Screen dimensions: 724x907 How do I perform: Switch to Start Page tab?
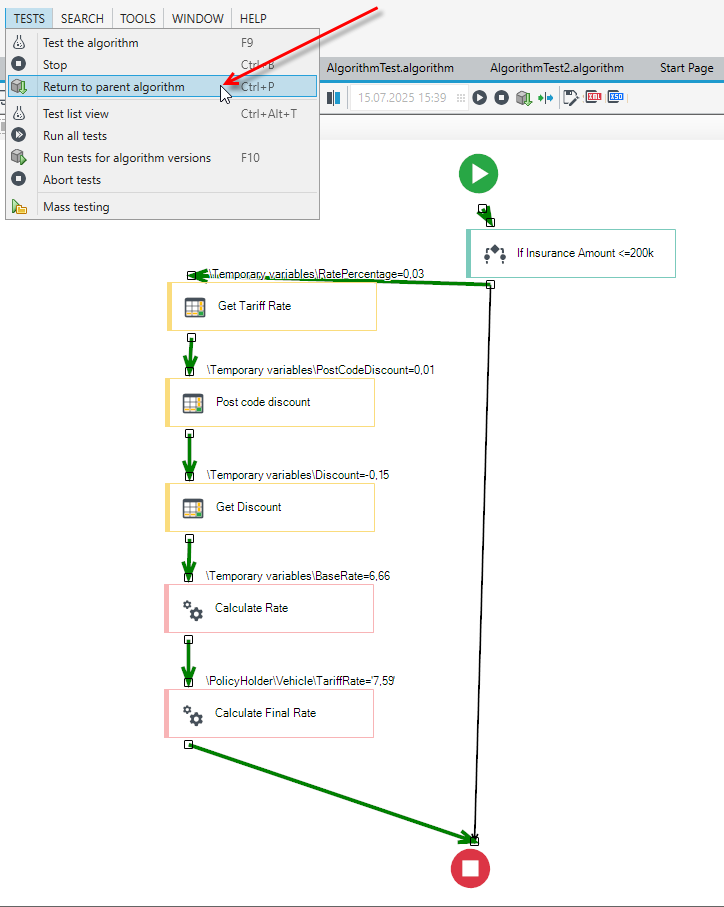(686, 68)
